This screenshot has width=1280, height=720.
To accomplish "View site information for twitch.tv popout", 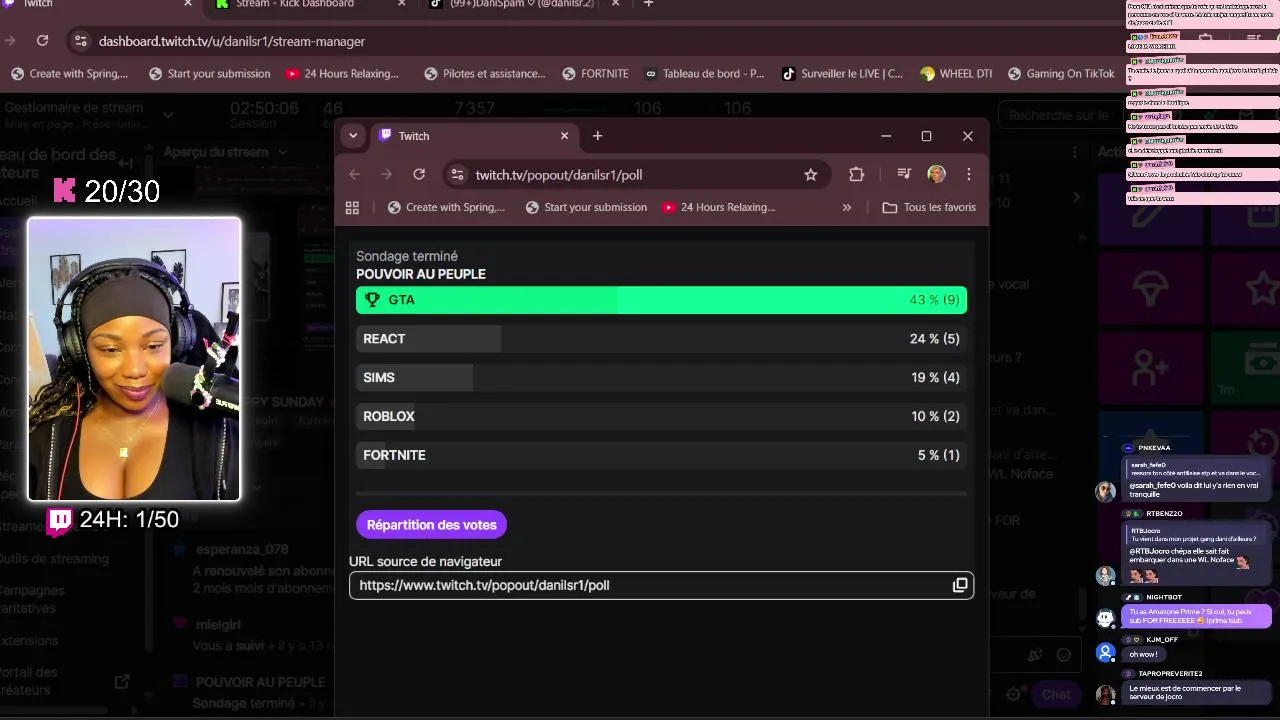I will 457,175.
